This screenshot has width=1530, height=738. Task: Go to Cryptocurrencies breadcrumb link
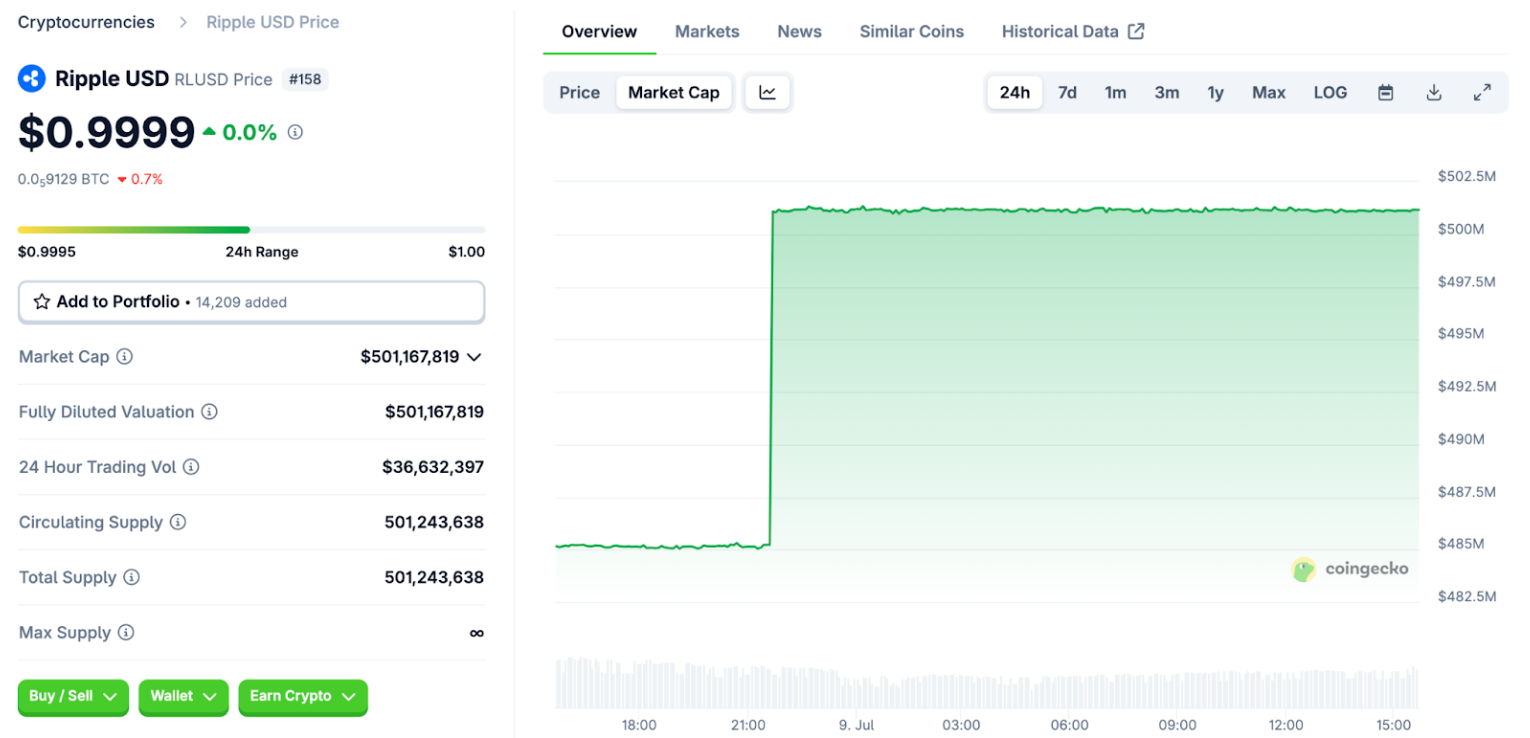tap(86, 22)
